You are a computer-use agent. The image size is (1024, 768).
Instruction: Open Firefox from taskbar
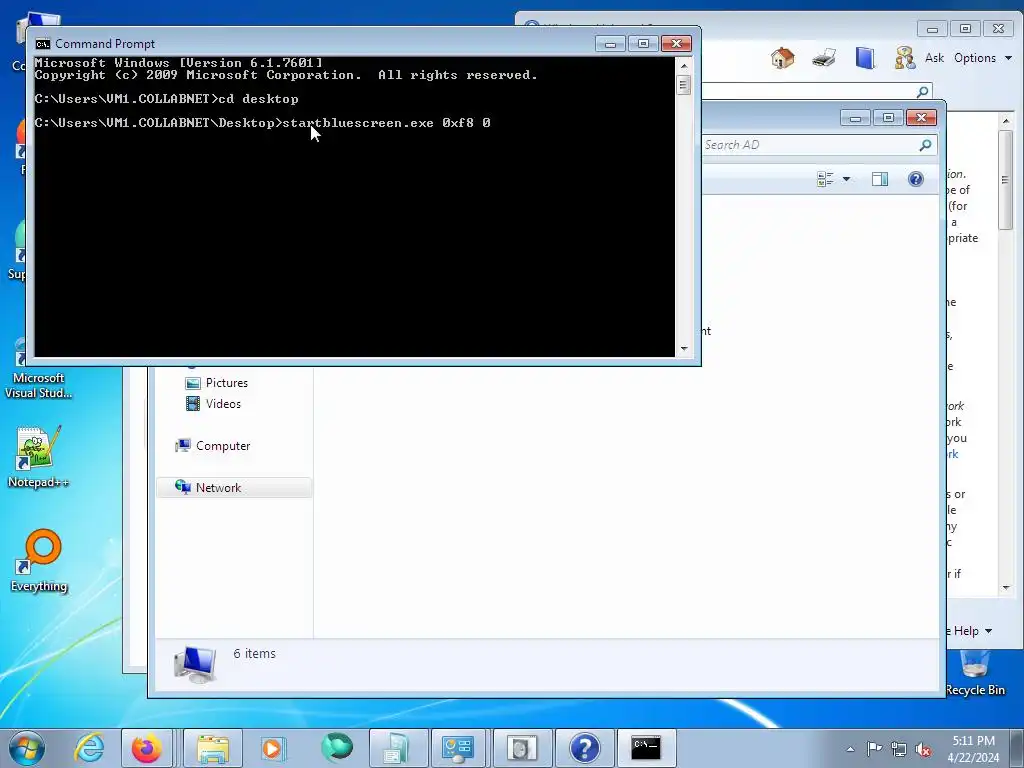click(146, 748)
